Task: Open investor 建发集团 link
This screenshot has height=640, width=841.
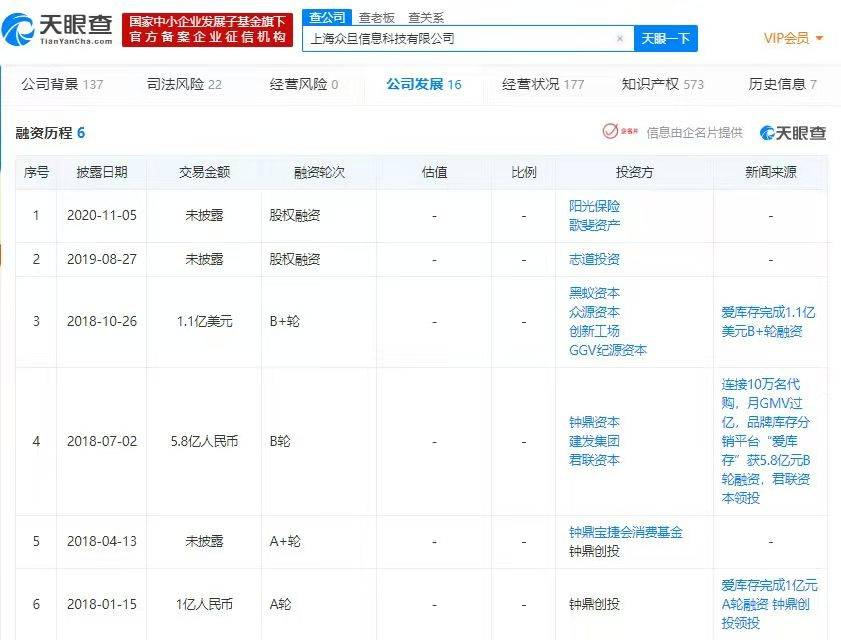Action: 594,441
